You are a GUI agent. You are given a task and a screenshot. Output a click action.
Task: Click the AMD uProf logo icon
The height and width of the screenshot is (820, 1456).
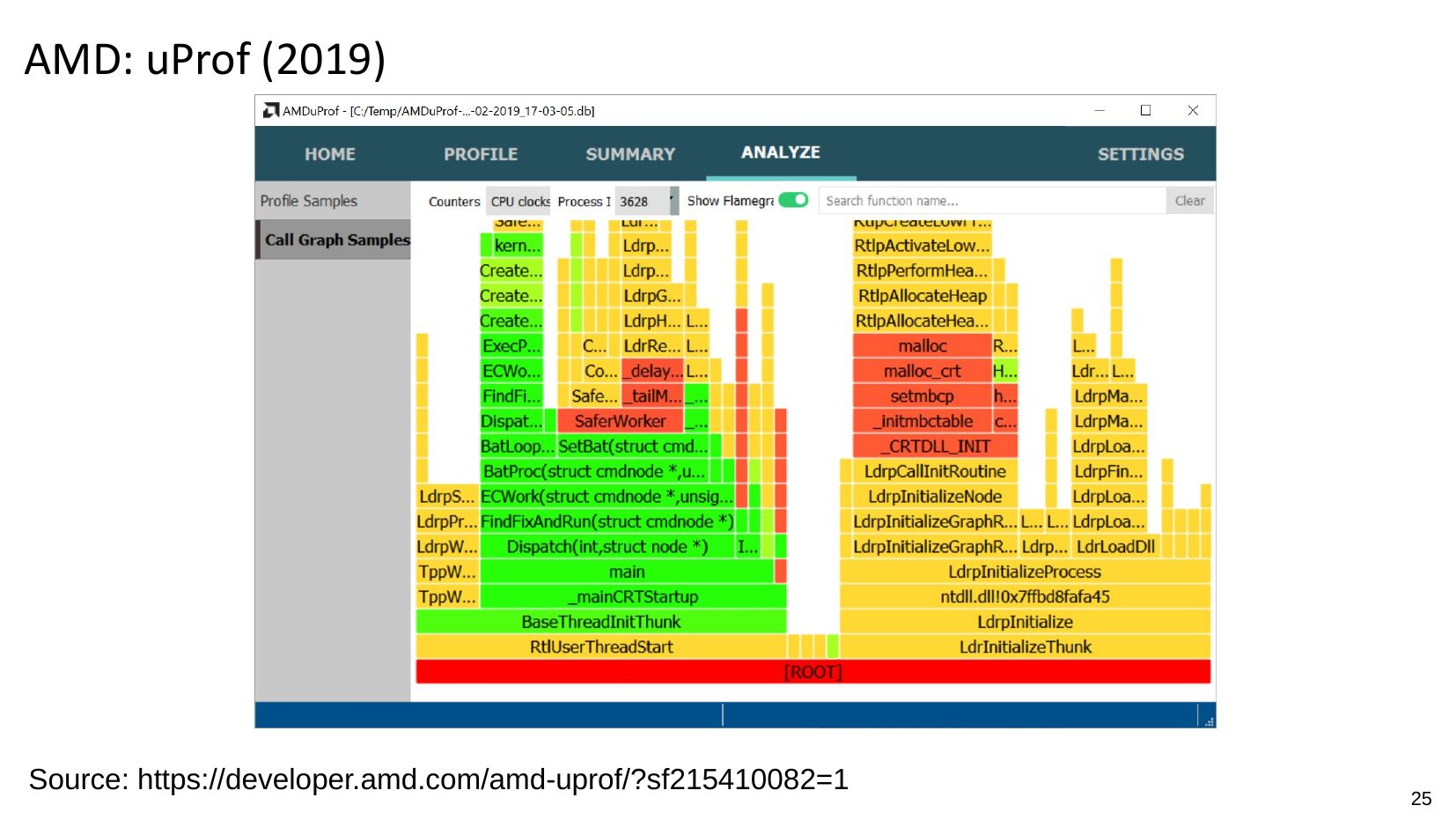pyautogui.click(x=271, y=110)
